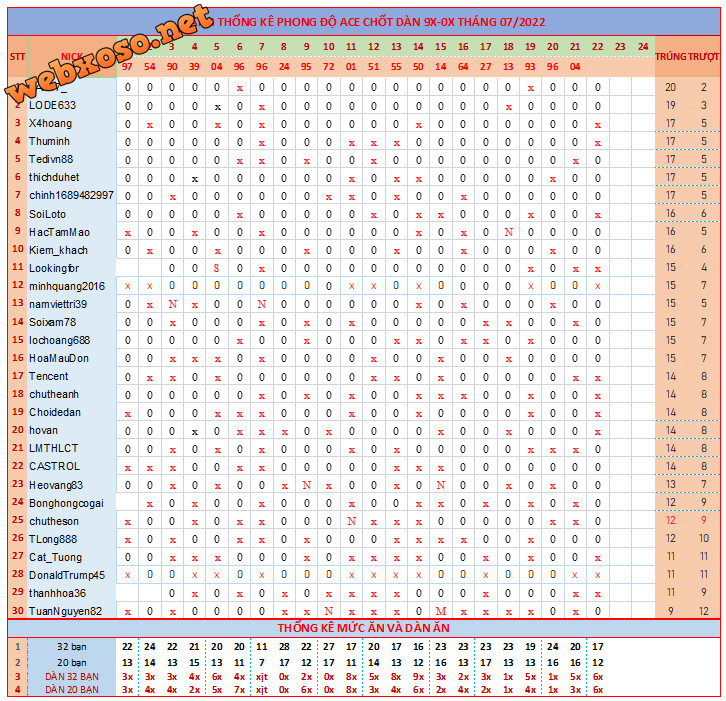The height and width of the screenshot is (701, 726).
Task: Click nickname lochoang688
Action: [x=59, y=340]
